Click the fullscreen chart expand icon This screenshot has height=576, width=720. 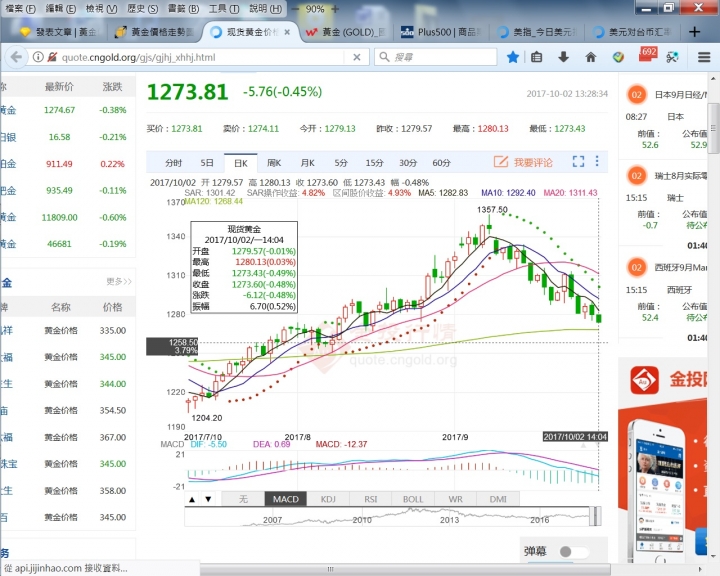click(x=578, y=162)
